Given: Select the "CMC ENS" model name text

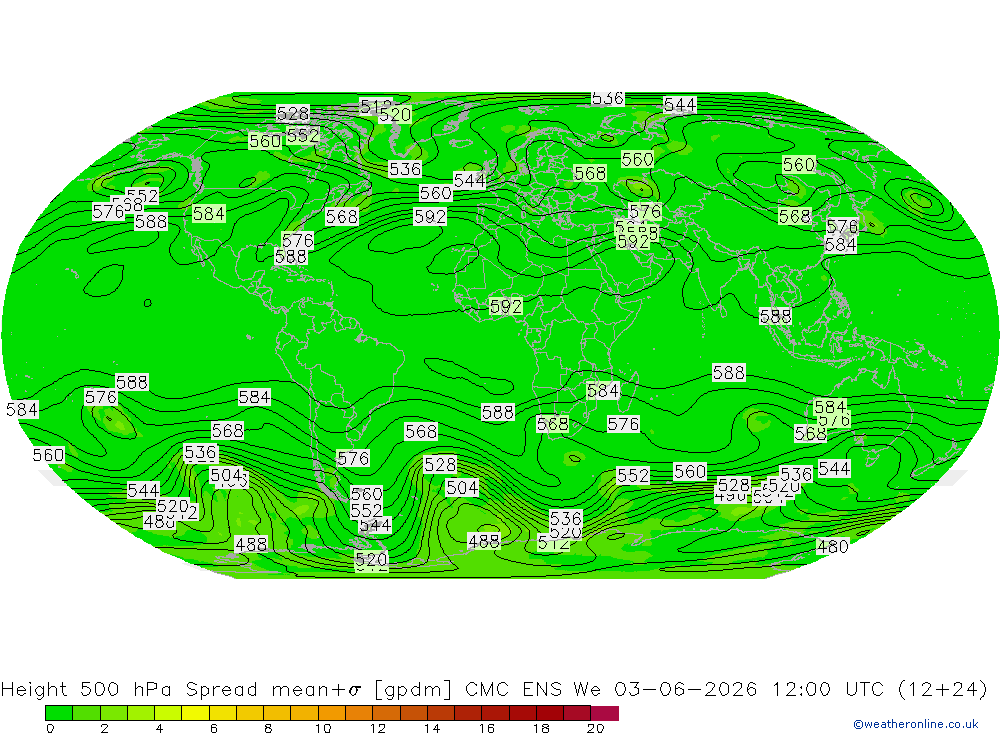Looking at the screenshot, I should click(x=513, y=690).
